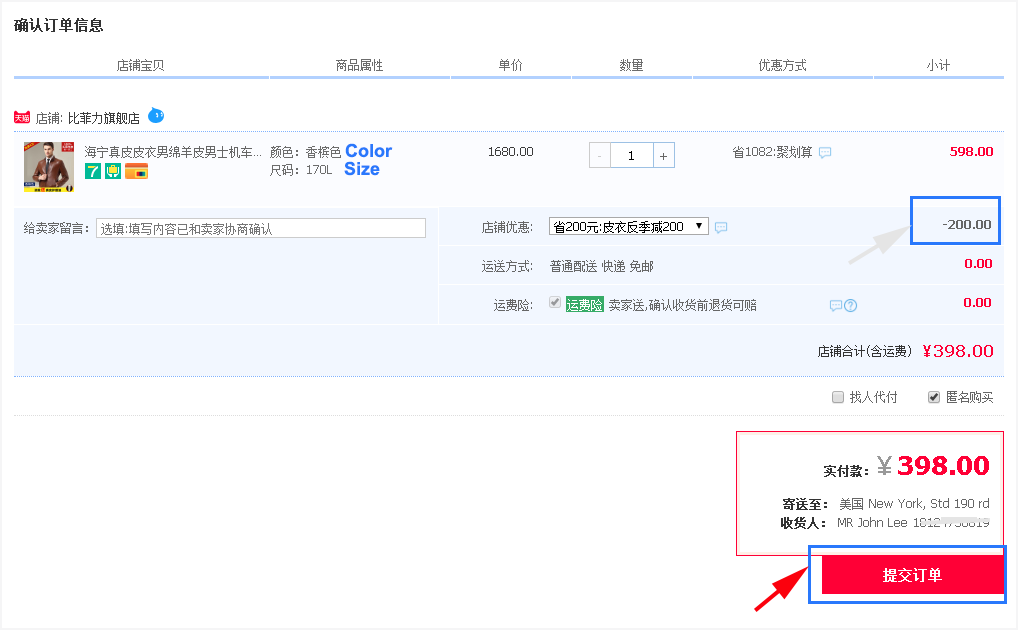The image size is (1018, 630).
Task: Increase quantity with the plus button
Action: 663,156
